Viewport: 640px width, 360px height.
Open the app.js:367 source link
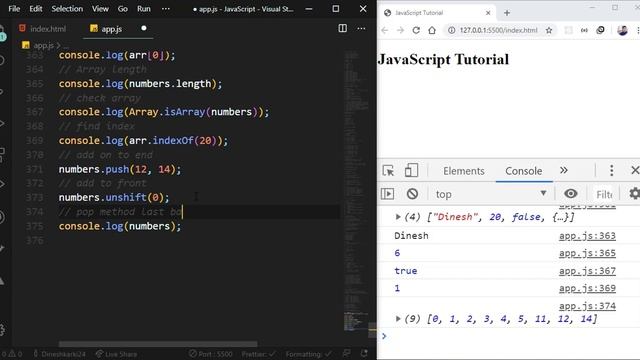[x=587, y=271]
